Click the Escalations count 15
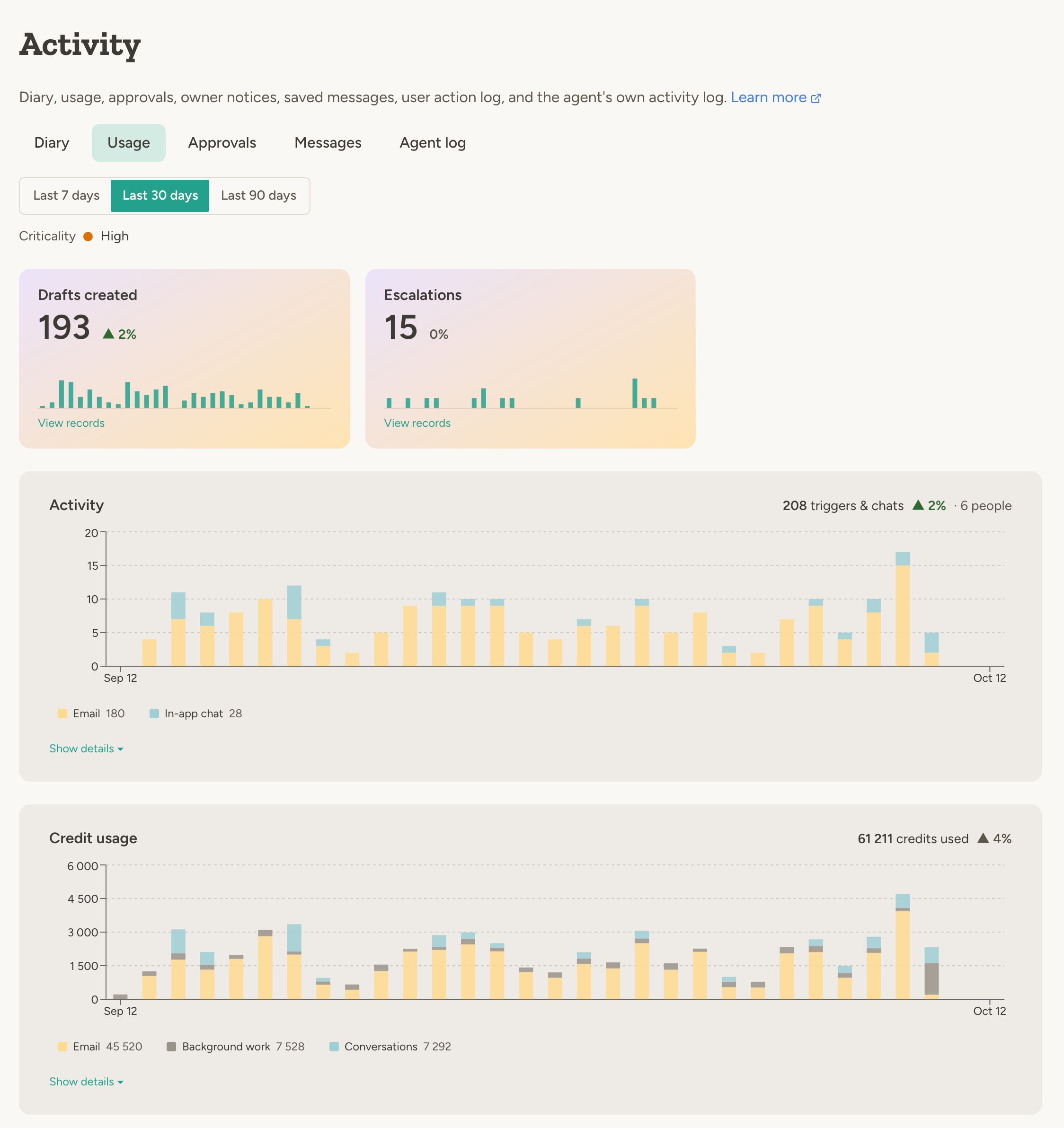Viewport: 1064px width, 1128px height. [401, 328]
